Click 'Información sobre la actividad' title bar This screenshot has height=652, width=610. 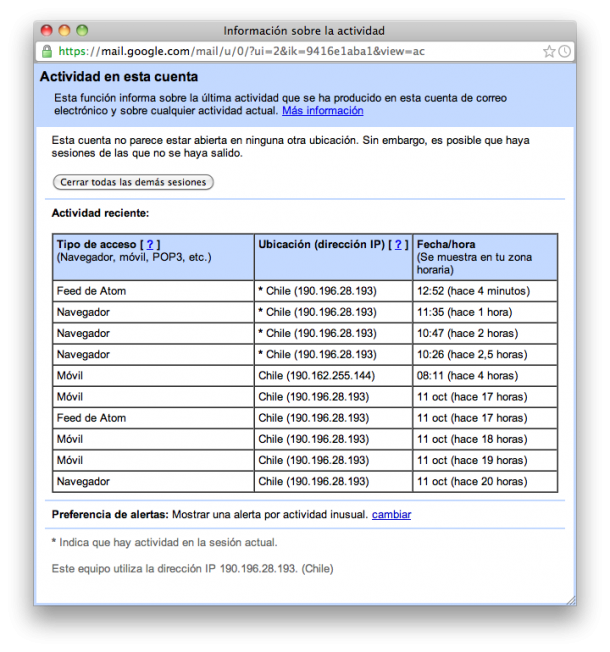click(304, 31)
